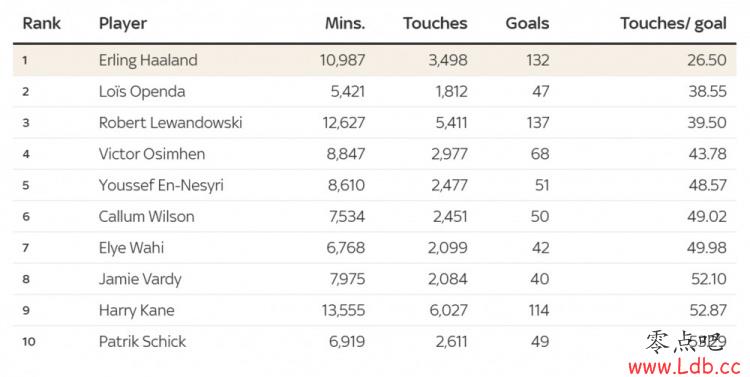Click the Loïs Openda player name
750x377 pixels.
coord(142,92)
